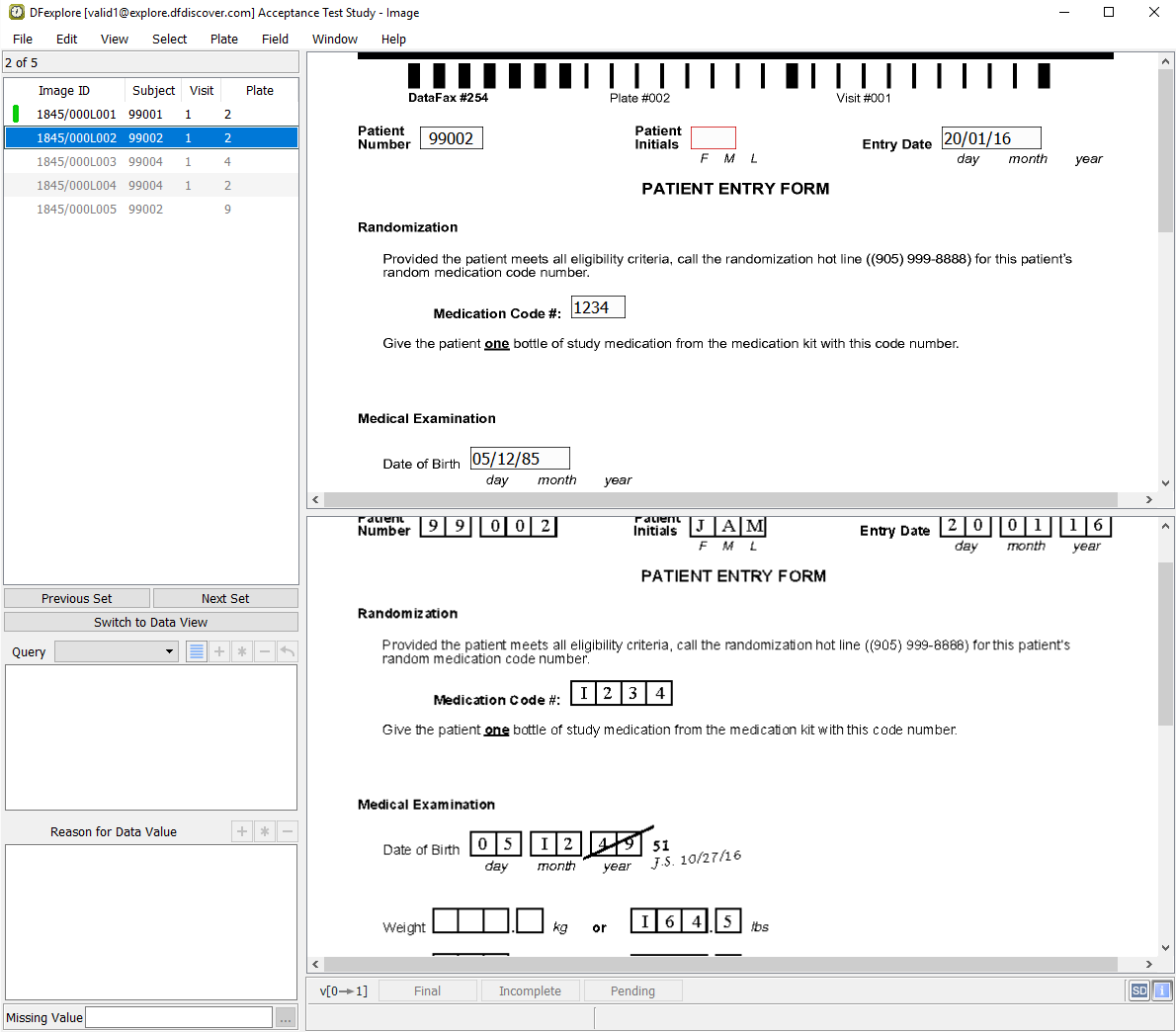The image size is (1176, 1032).
Task: Select image row 1845/000L003
Action: point(76,162)
